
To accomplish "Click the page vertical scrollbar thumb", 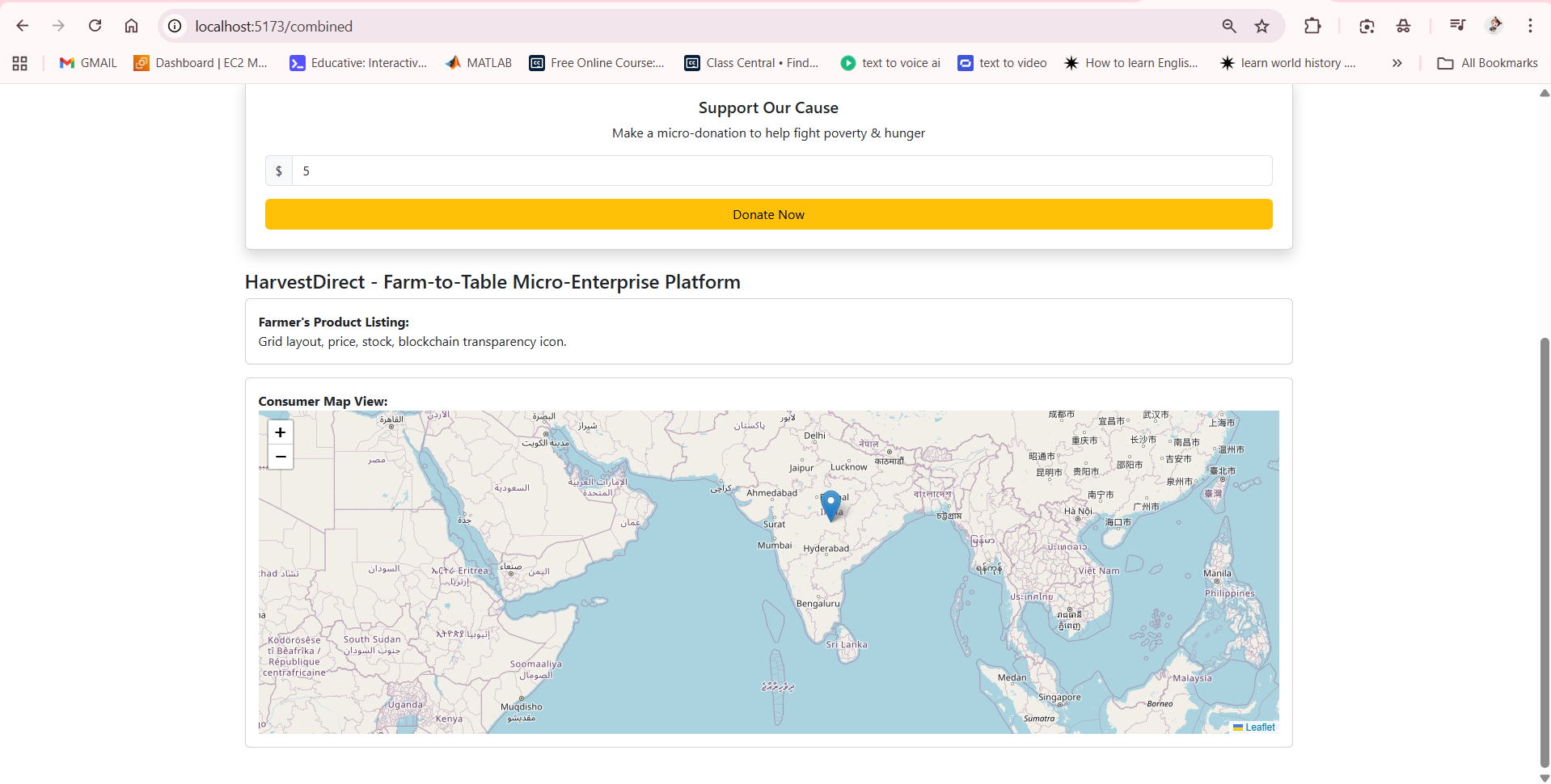I will coord(1545,554).
